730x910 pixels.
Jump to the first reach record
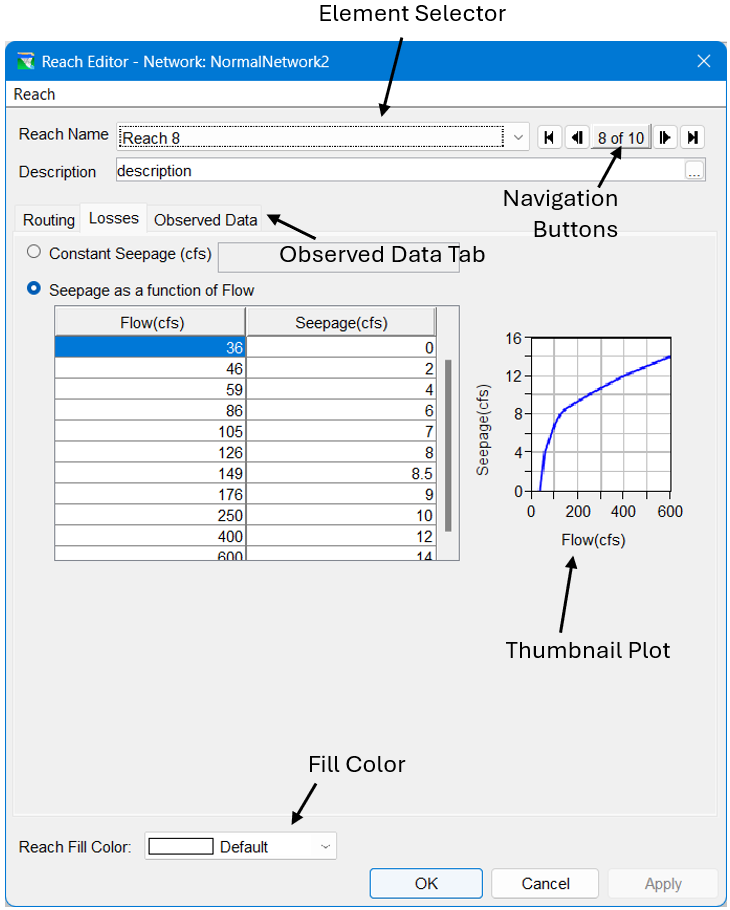(x=549, y=138)
